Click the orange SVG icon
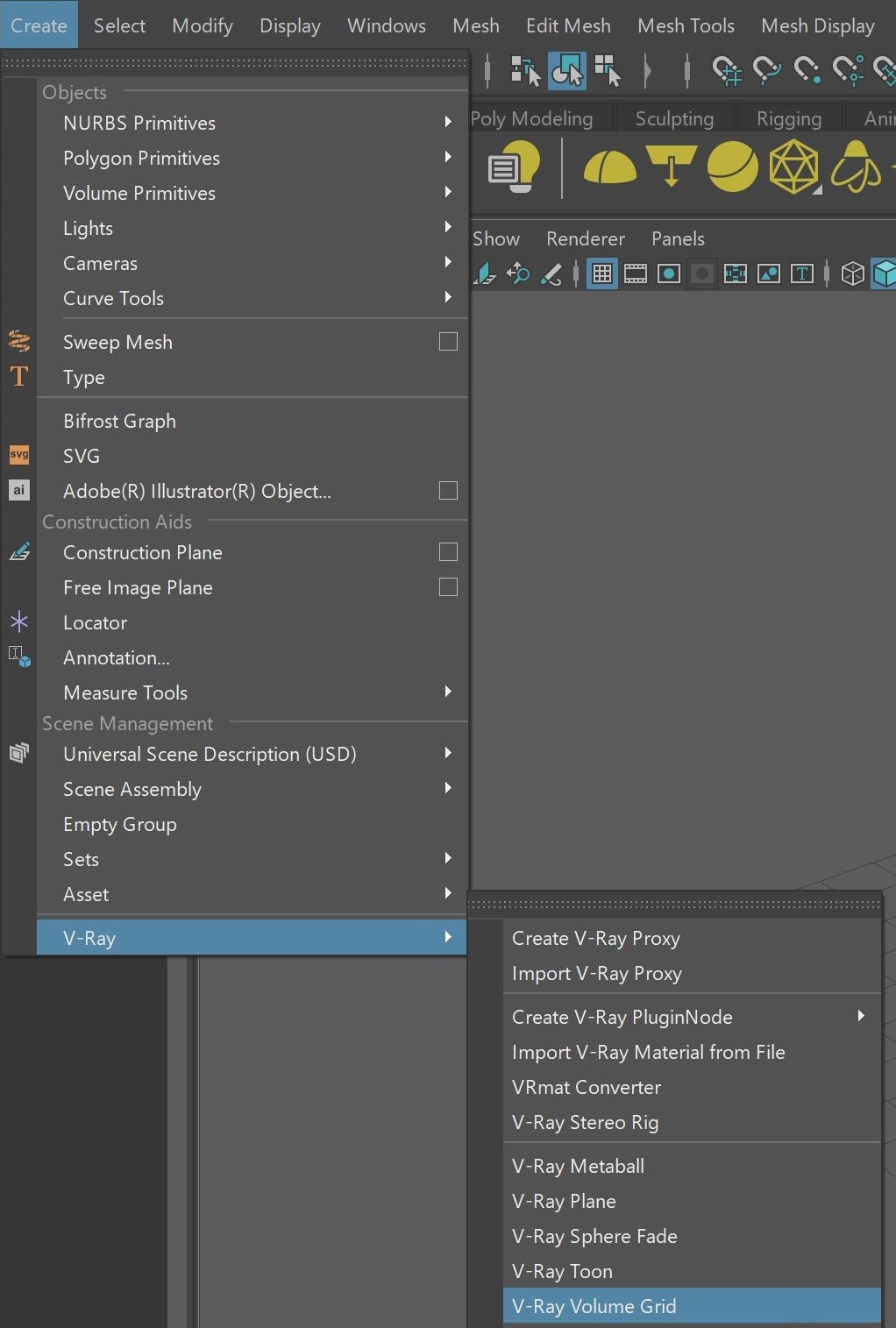This screenshot has height=1328, width=896. (19, 455)
